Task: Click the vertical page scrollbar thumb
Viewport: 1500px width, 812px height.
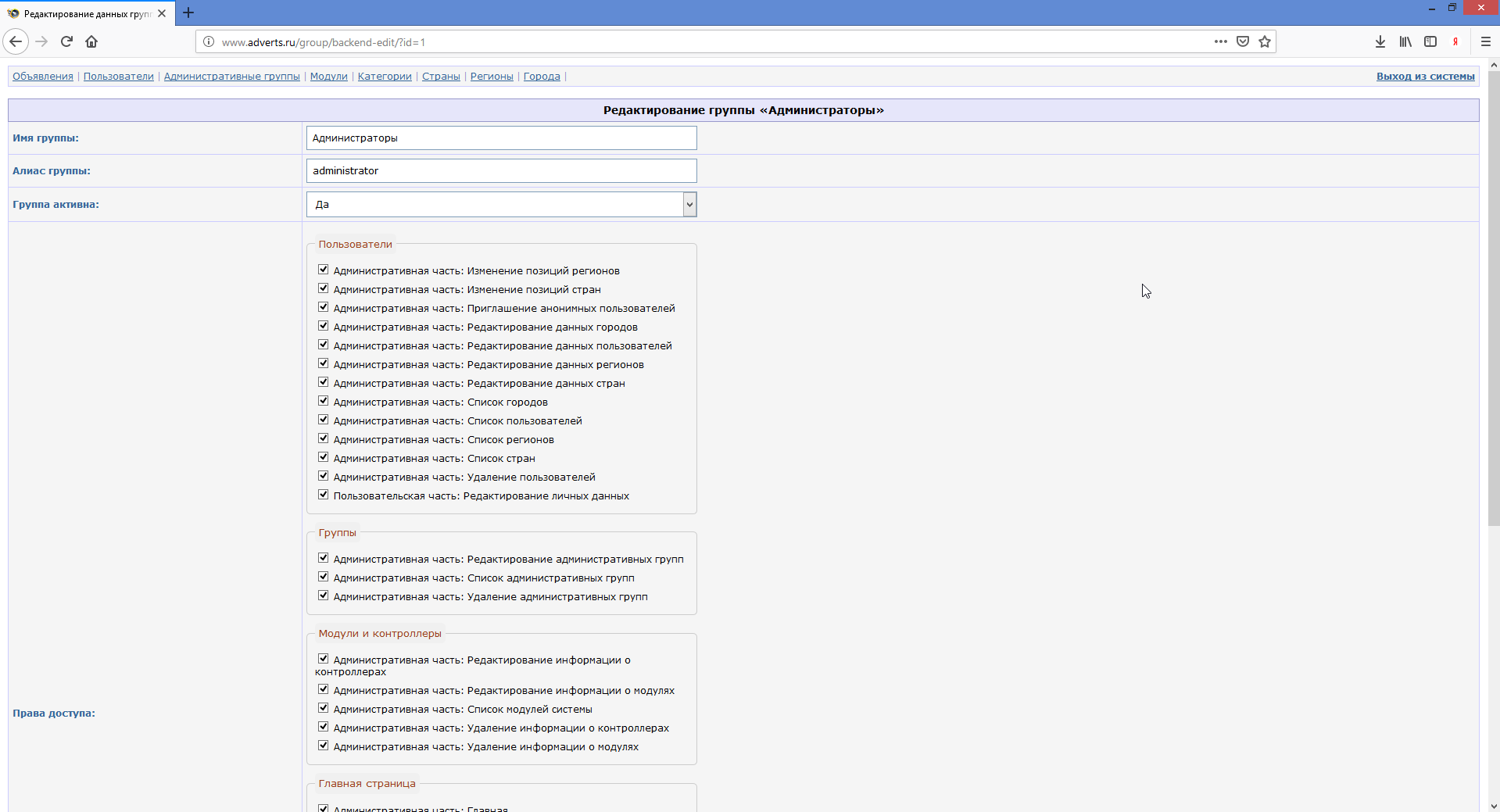Action: (1493, 297)
